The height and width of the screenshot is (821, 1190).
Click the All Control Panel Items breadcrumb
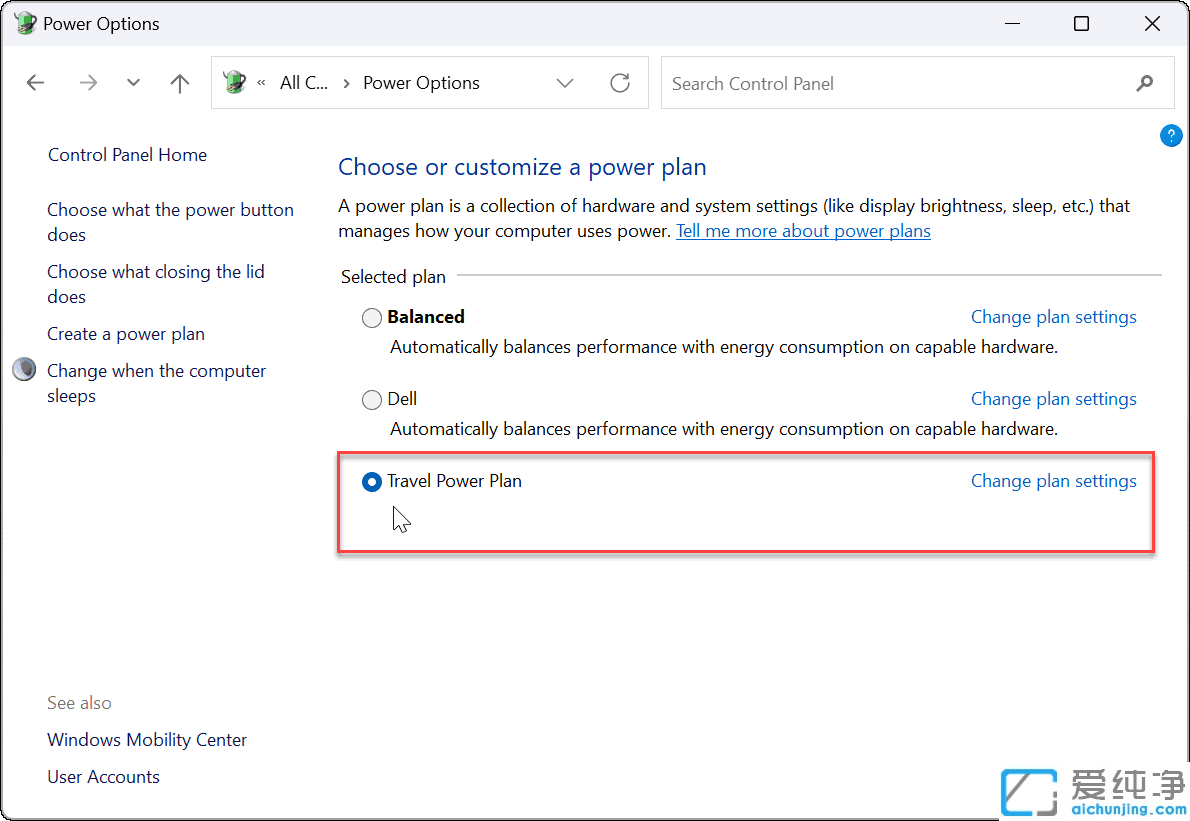point(304,83)
